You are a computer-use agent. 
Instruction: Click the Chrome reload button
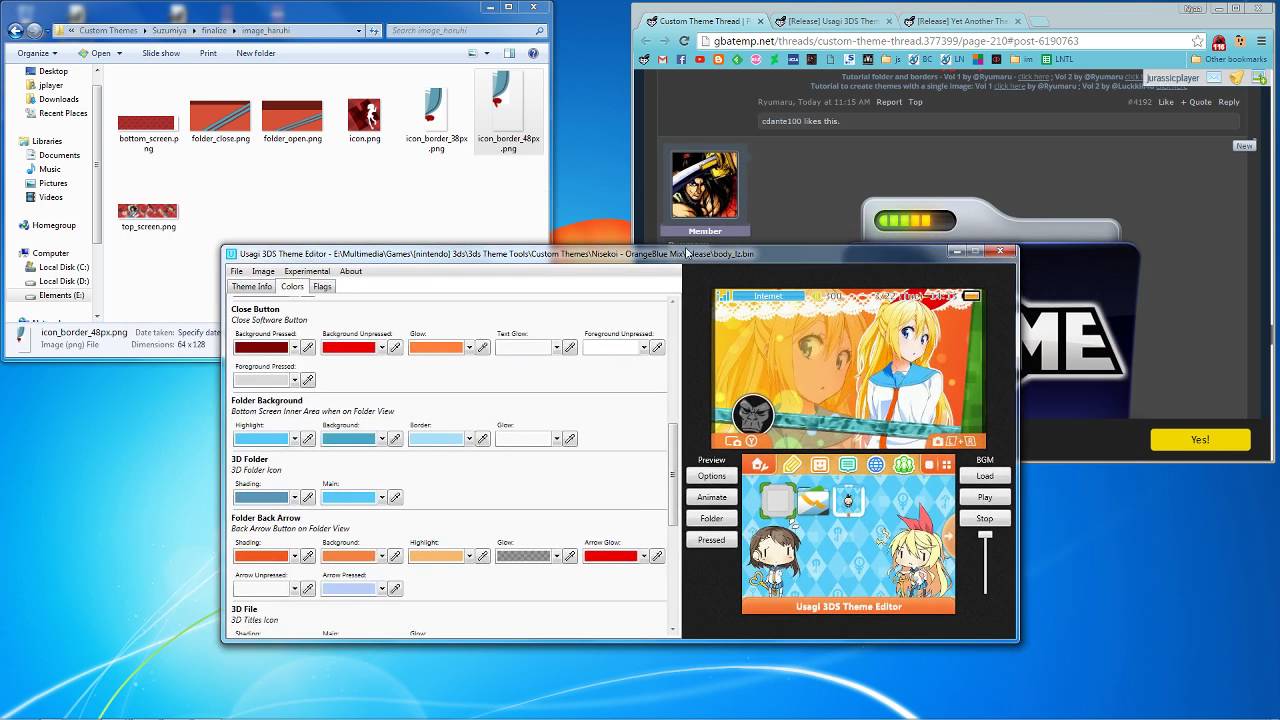click(x=684, y=41)
